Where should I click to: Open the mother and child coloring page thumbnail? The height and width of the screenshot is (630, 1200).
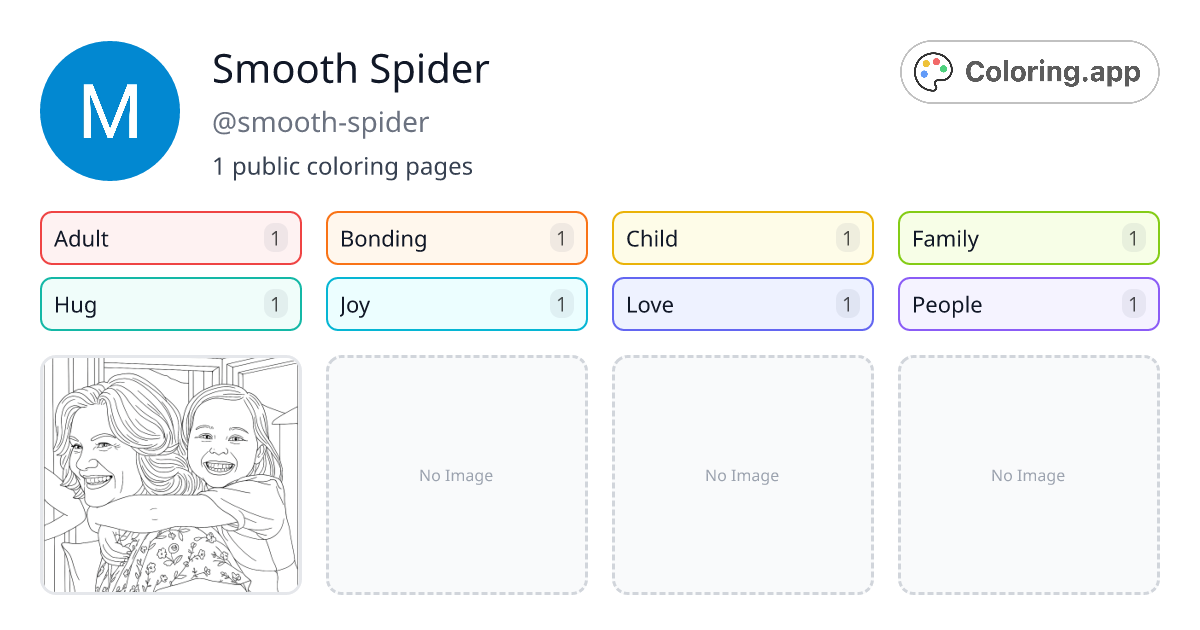coord(170,475)
